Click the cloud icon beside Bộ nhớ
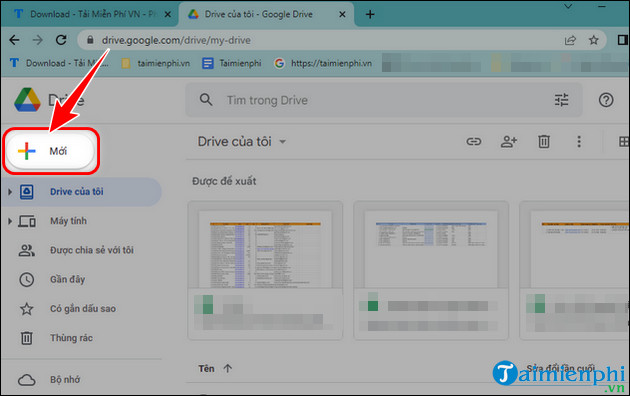This screenshot has width=630, height=396. point(27,380)
